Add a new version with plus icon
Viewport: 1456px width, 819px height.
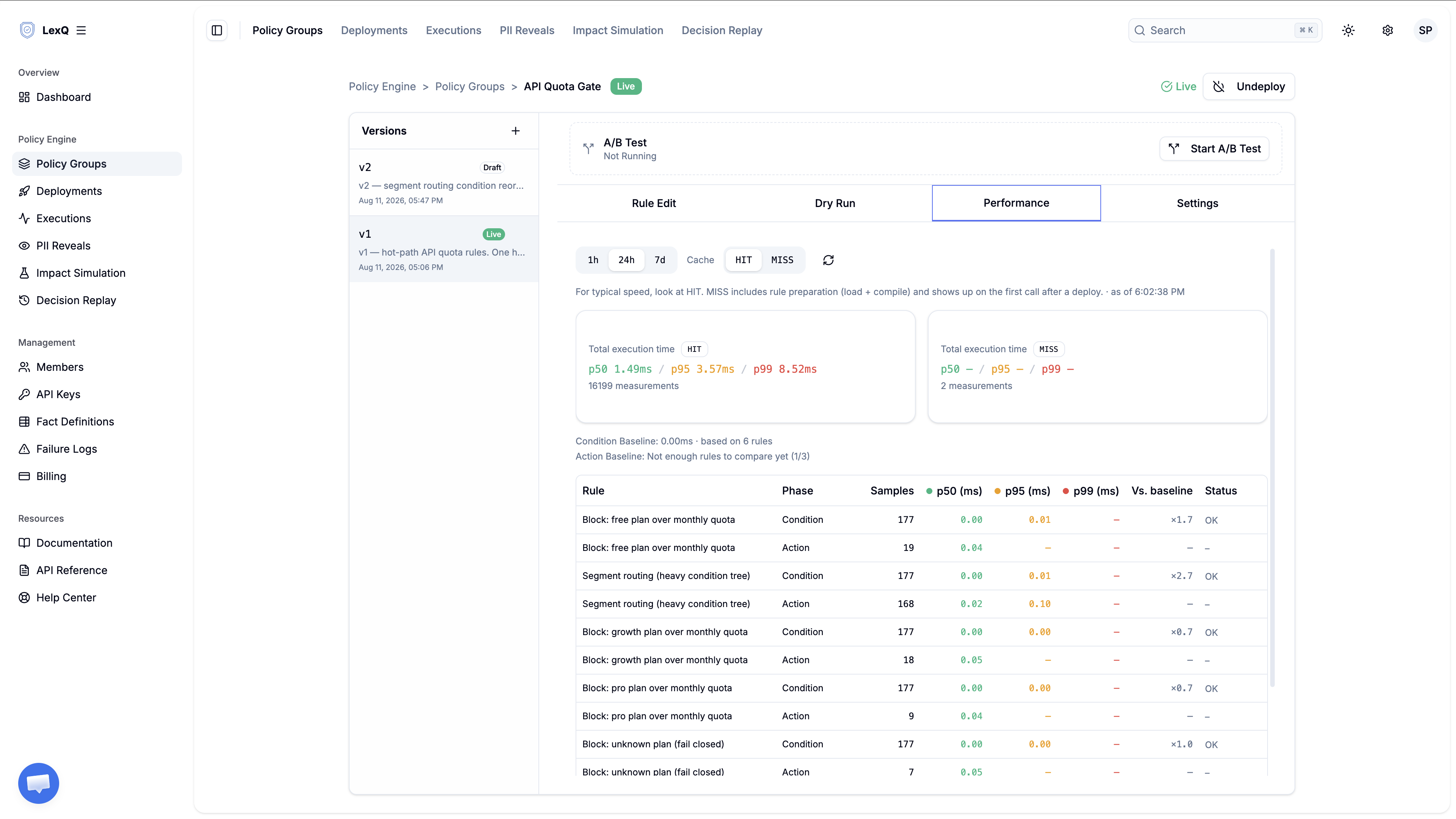[516, 131]
